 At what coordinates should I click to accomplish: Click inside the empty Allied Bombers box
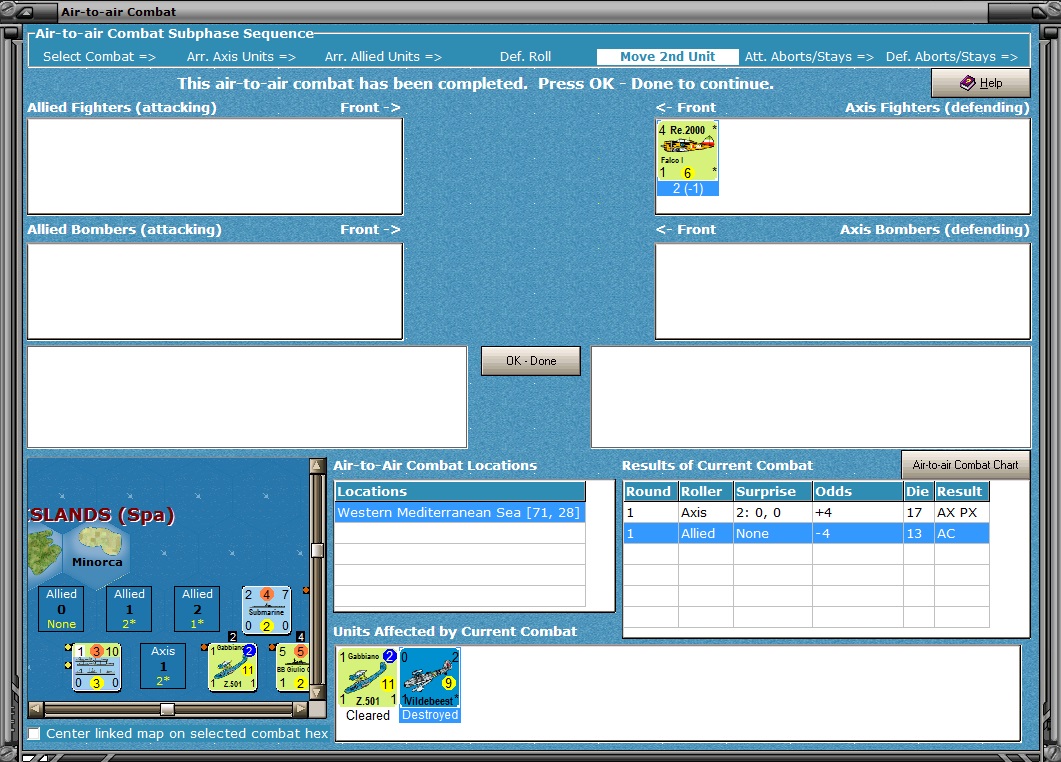[x=215, y=291]
